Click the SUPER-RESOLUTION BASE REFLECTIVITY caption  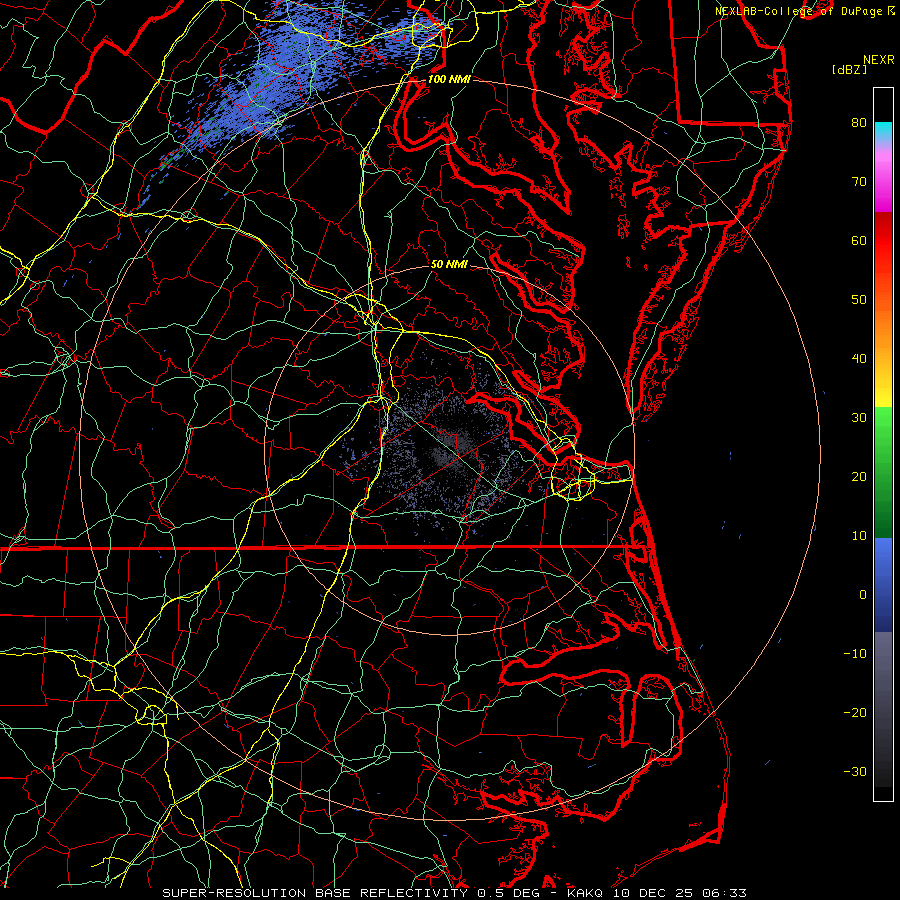(315, 893)
